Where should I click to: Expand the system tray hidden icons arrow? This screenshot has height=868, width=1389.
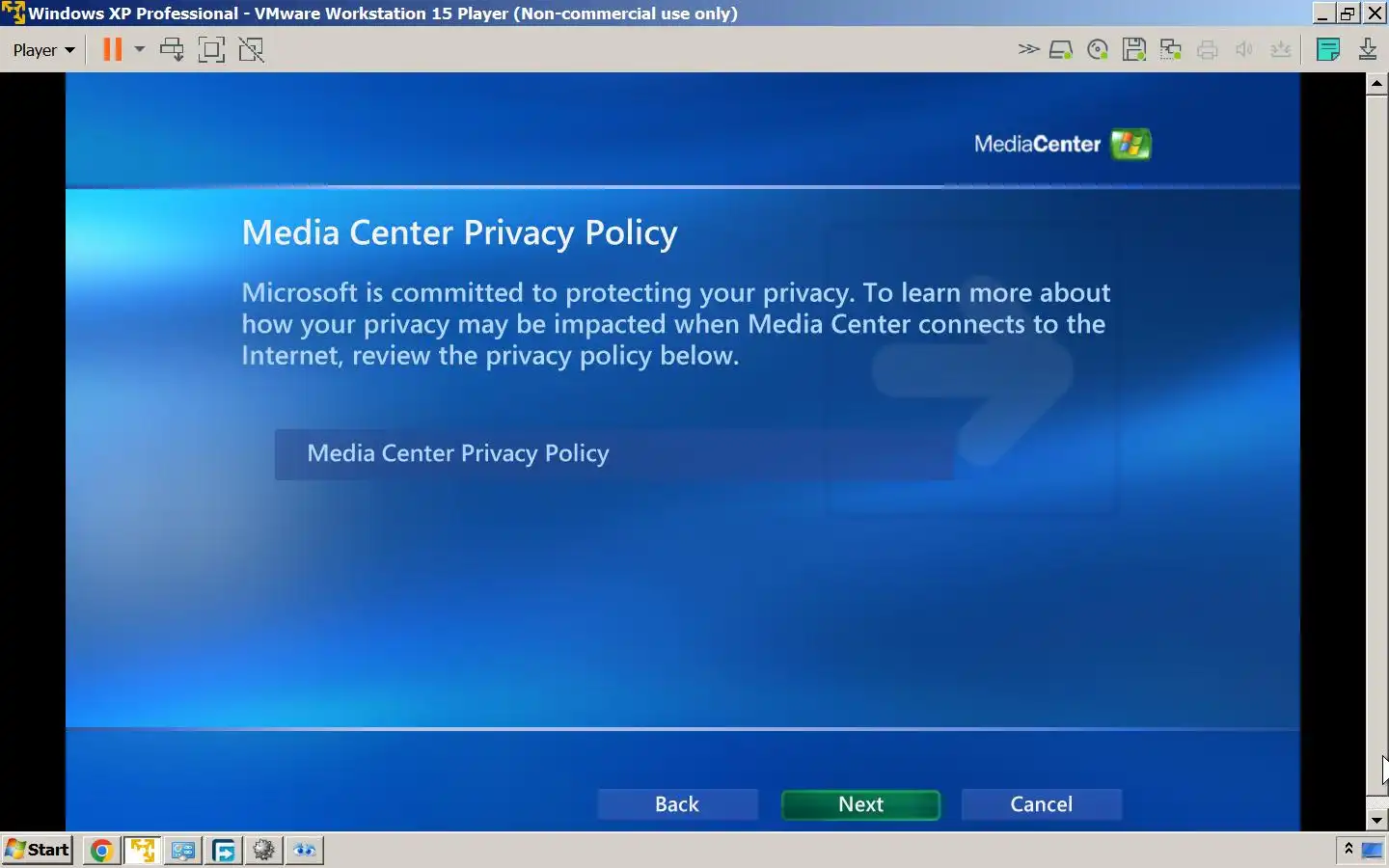1348,849
